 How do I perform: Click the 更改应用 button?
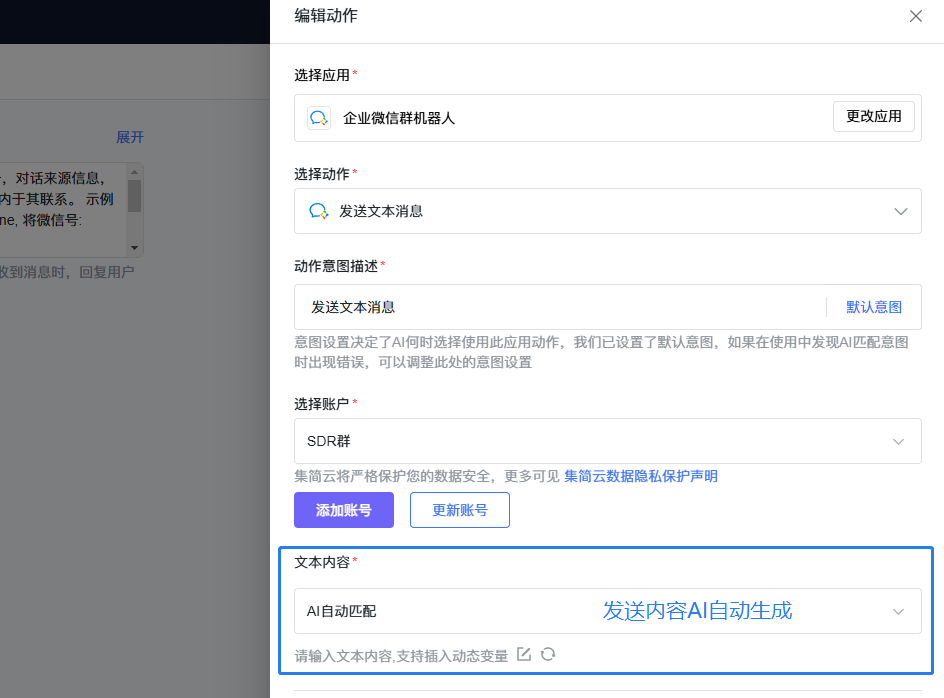click(874, 116)
